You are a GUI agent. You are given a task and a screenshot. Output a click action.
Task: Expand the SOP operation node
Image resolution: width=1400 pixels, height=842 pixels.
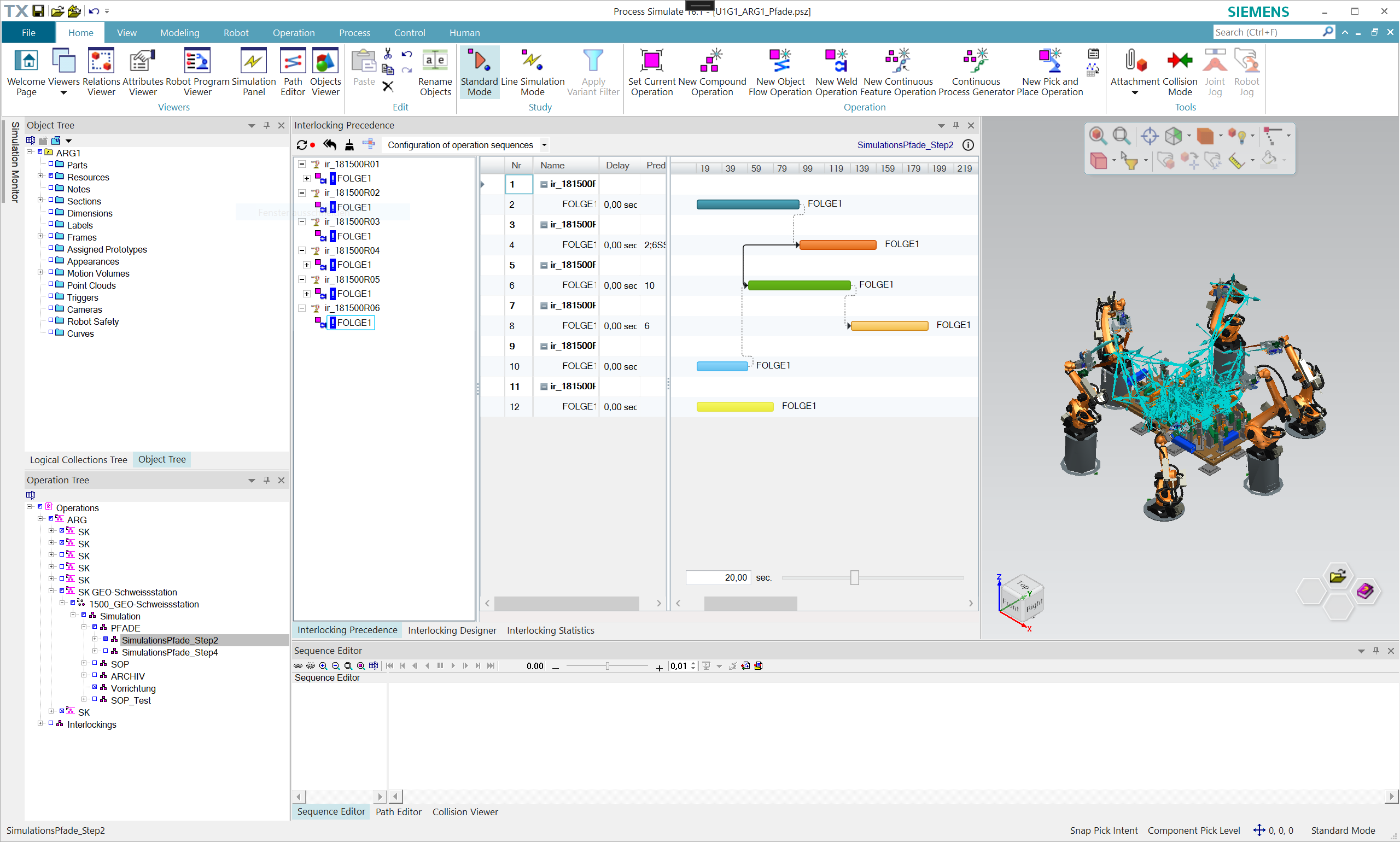(x=84, y=663)
